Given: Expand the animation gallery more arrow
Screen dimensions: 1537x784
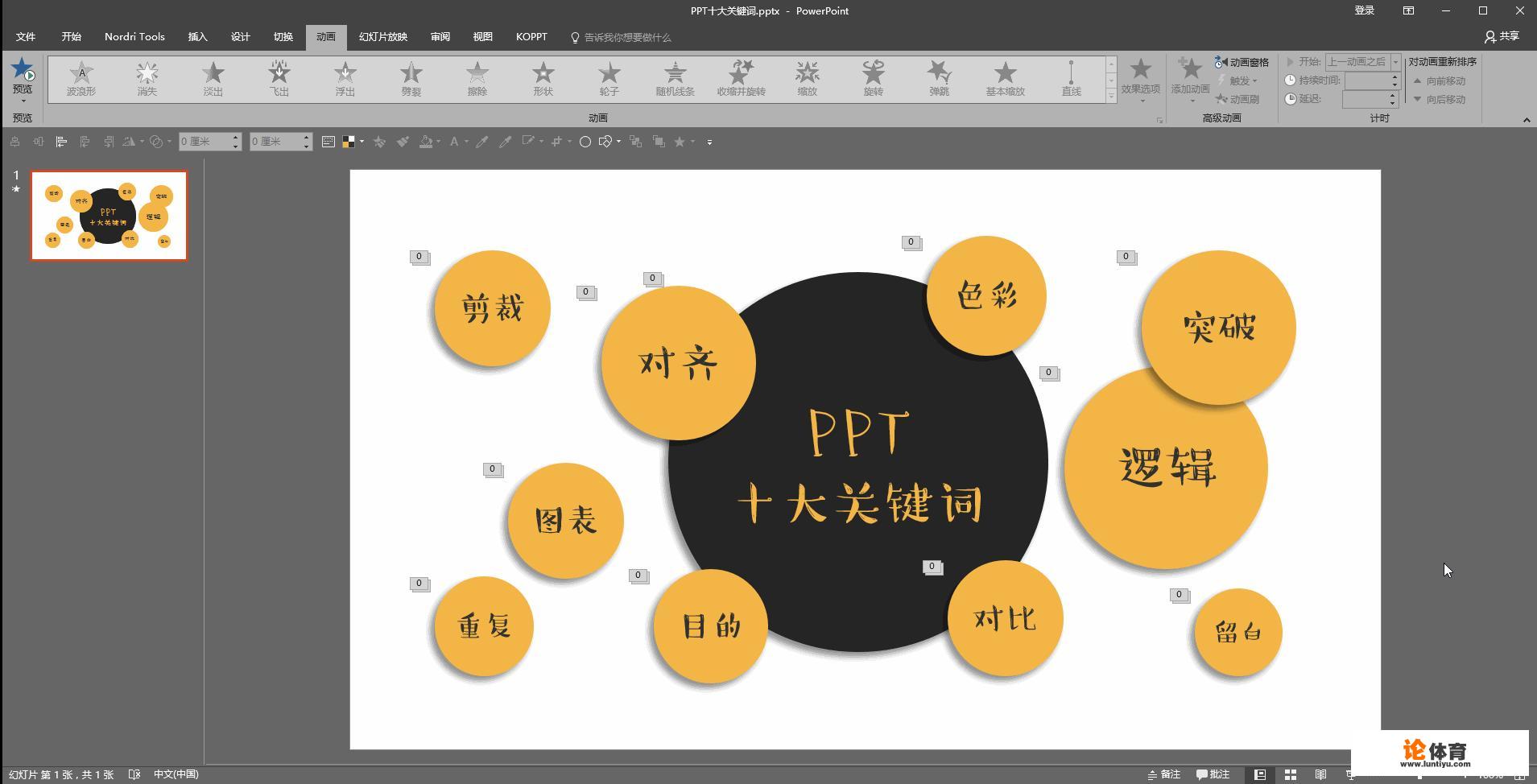Looking at the screenshot, I should (x=1111, y=96).
